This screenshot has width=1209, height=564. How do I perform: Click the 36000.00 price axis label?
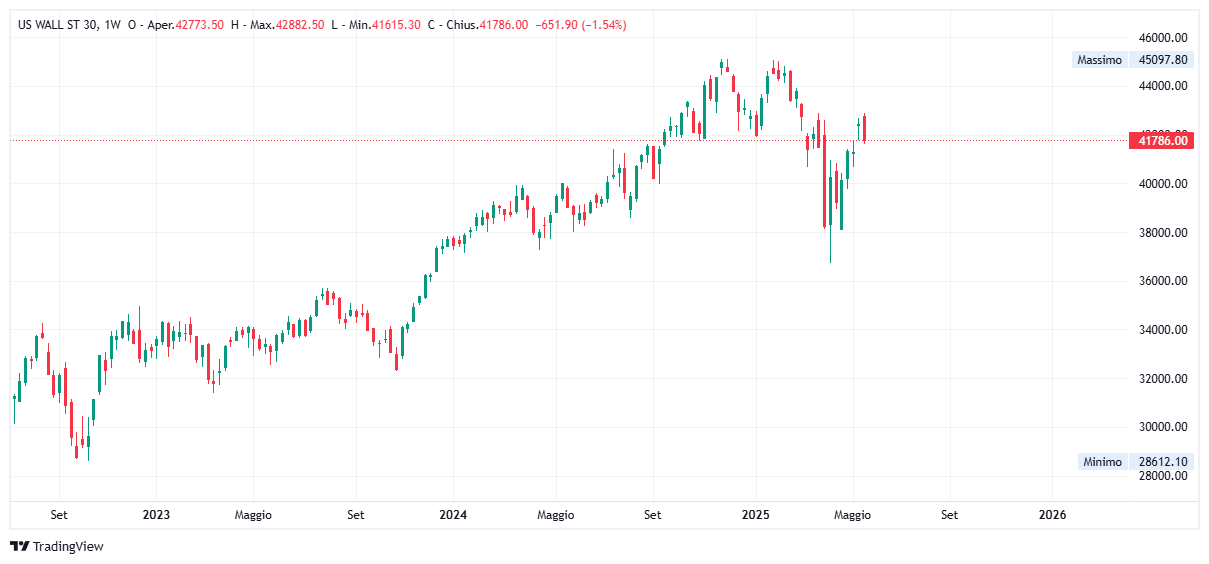[1163, 281]
